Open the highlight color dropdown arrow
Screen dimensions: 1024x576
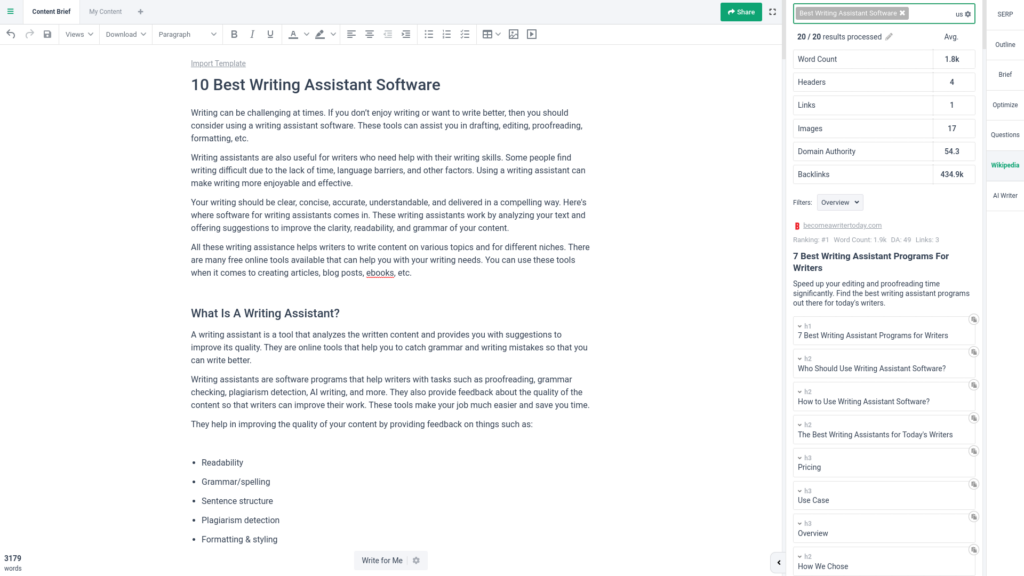[333, 34]
